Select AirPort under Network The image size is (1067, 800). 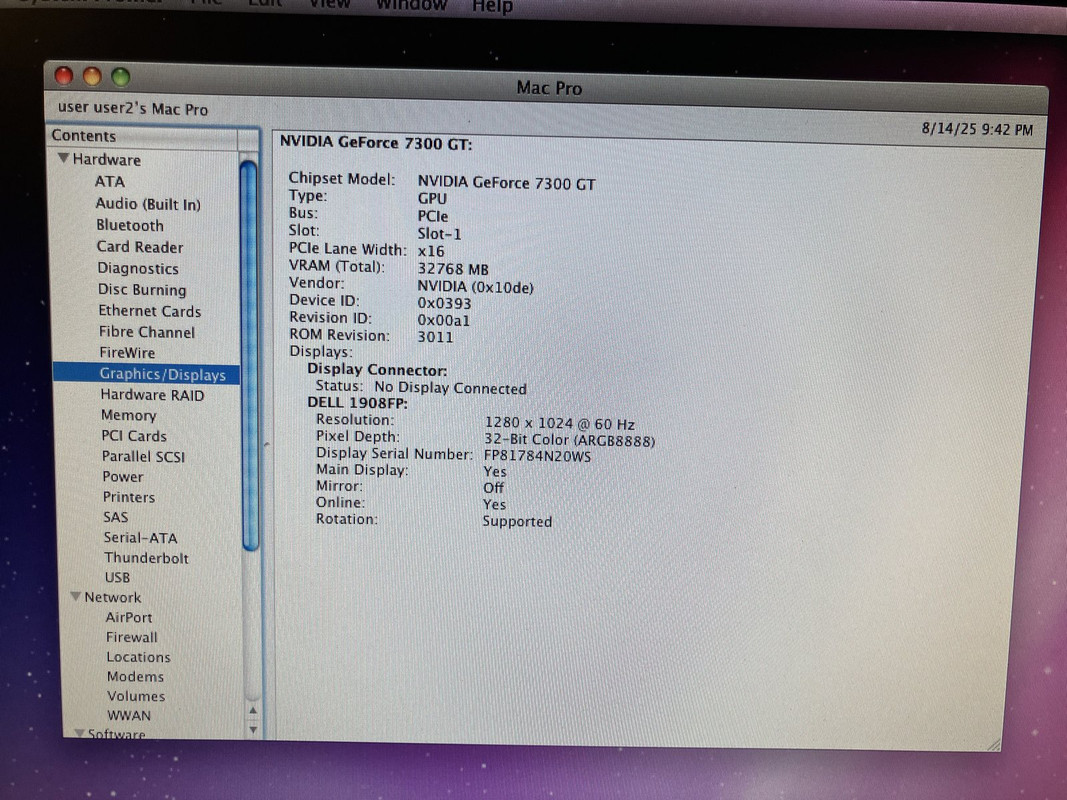(x=129, y=617)
